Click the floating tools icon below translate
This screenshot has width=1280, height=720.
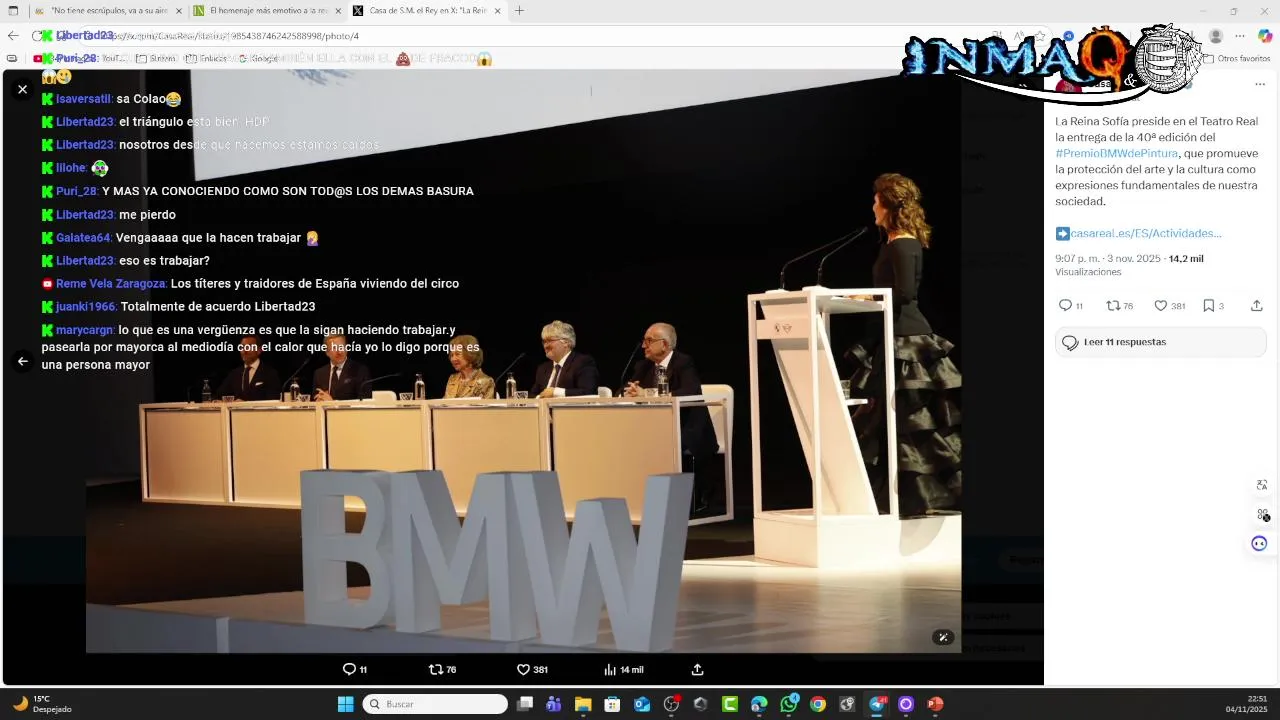click(x=1262, y=514)
